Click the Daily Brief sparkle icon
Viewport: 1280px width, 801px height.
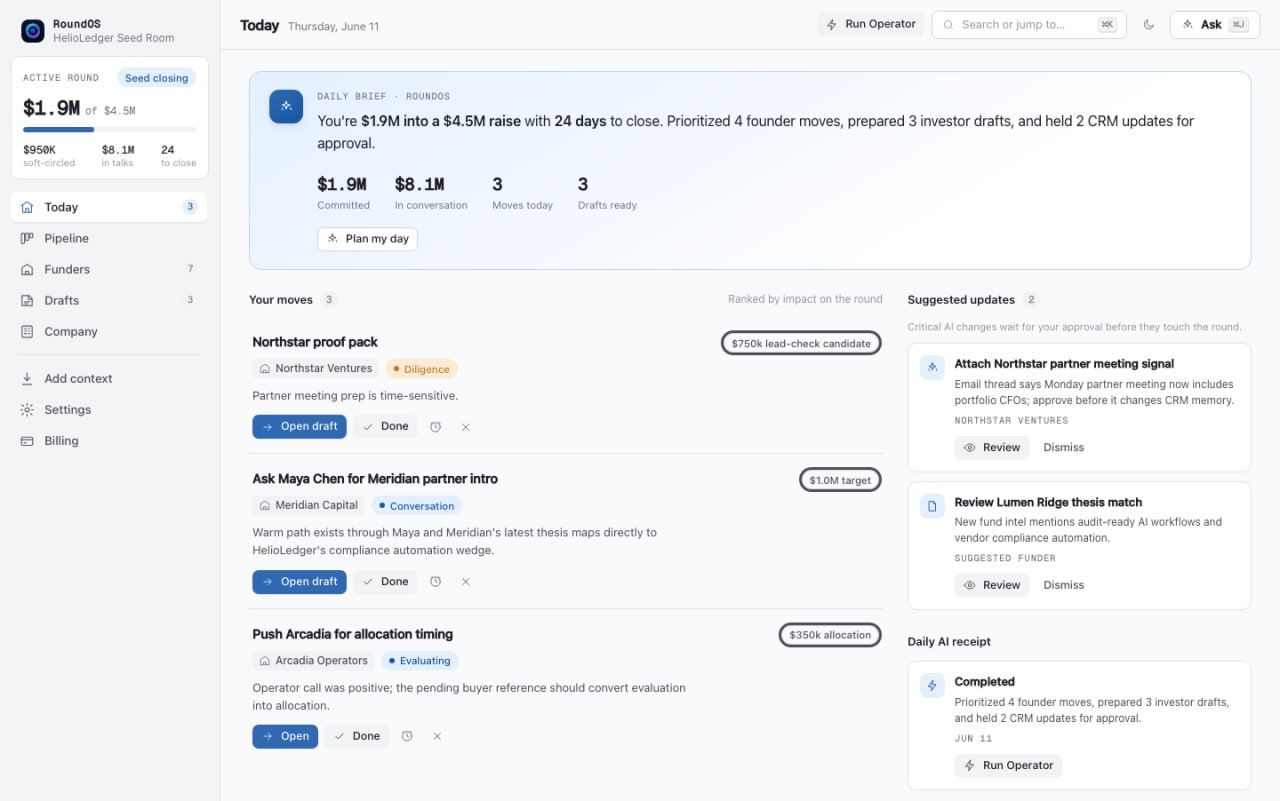click(x=286, y=106)
